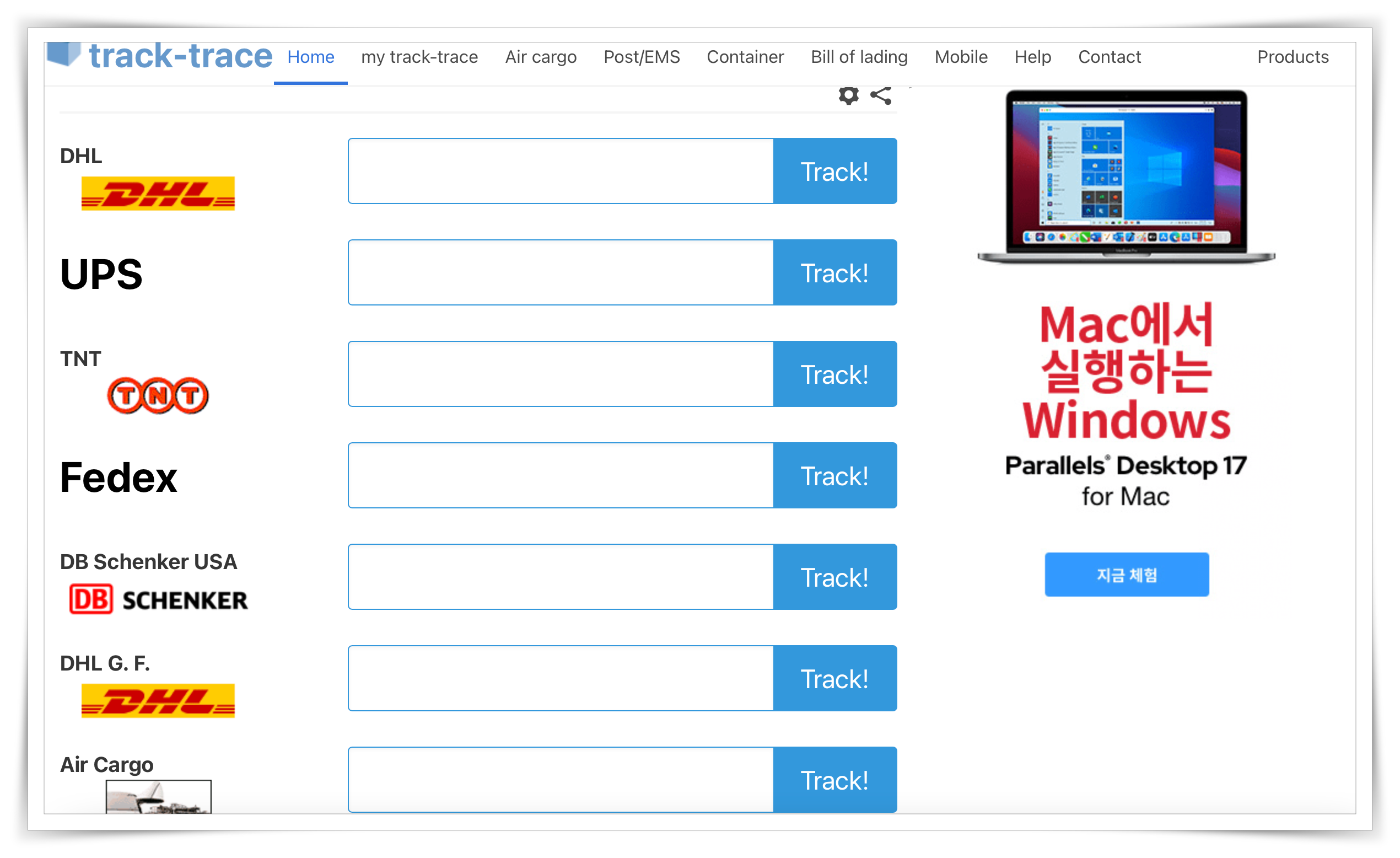
Task: Click Track! button for TNT
Action: pos(834,374)
